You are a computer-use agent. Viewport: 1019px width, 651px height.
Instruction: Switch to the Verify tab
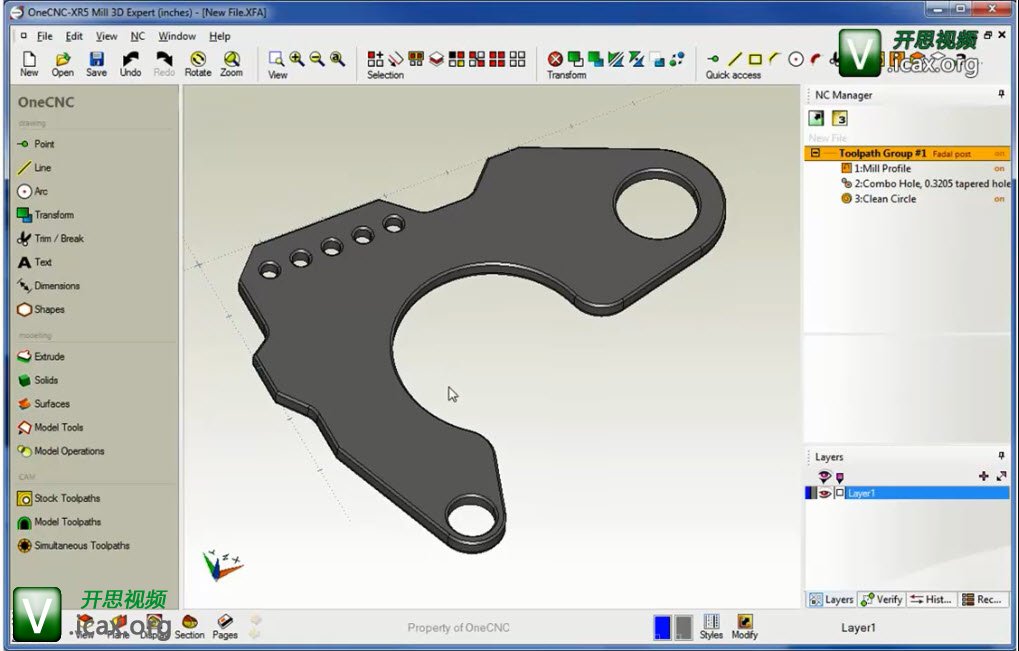[x=881, y=599]
